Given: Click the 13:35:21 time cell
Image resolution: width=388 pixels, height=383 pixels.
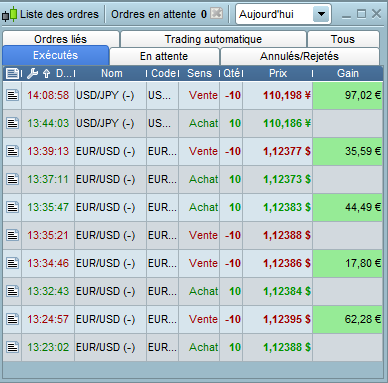Looking at the screenshot, I should [48, 235].
